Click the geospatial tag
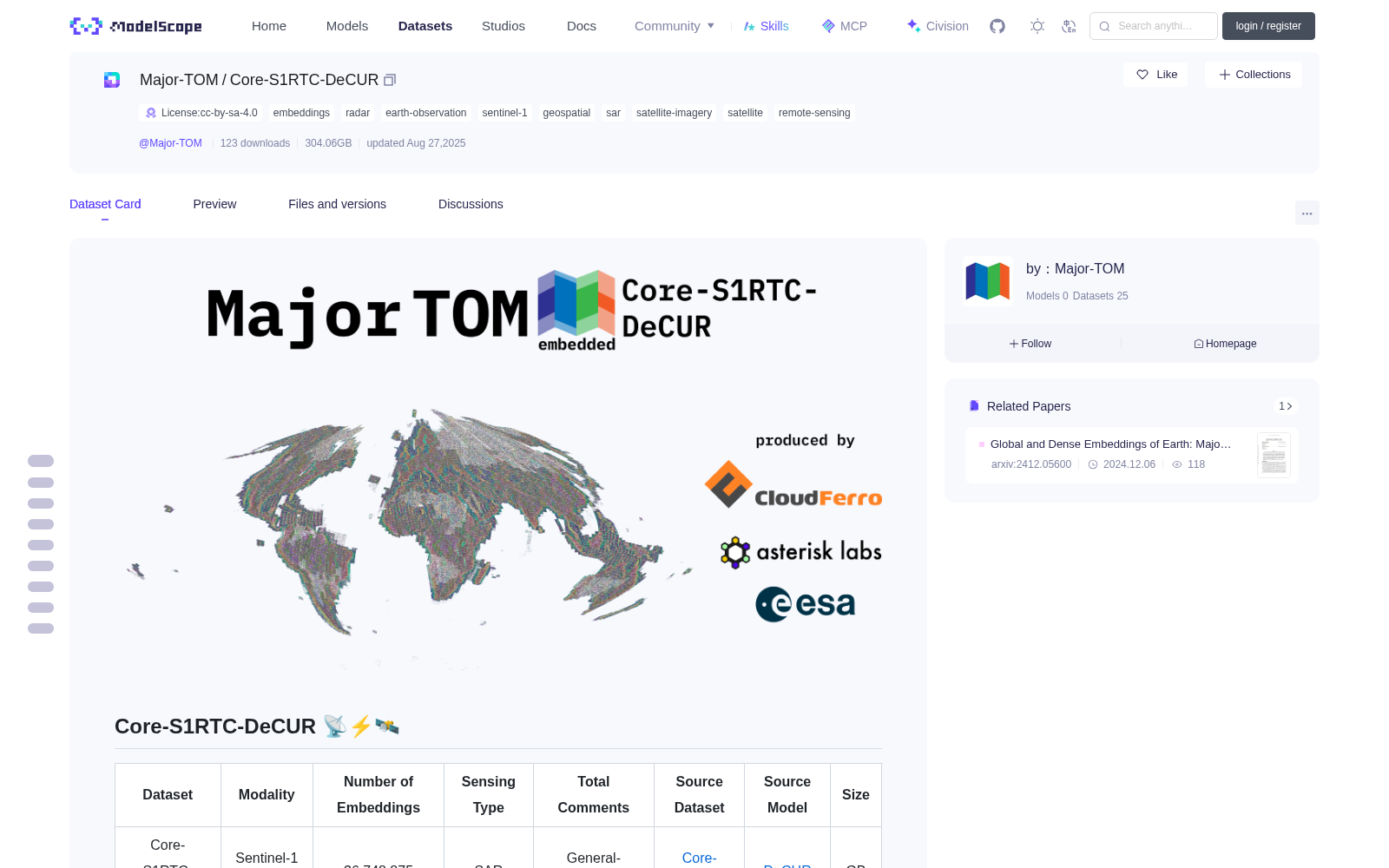Image resolution: width=1389 pixels, height=868 pixels. pyautogui.click(x=566, y=113)
